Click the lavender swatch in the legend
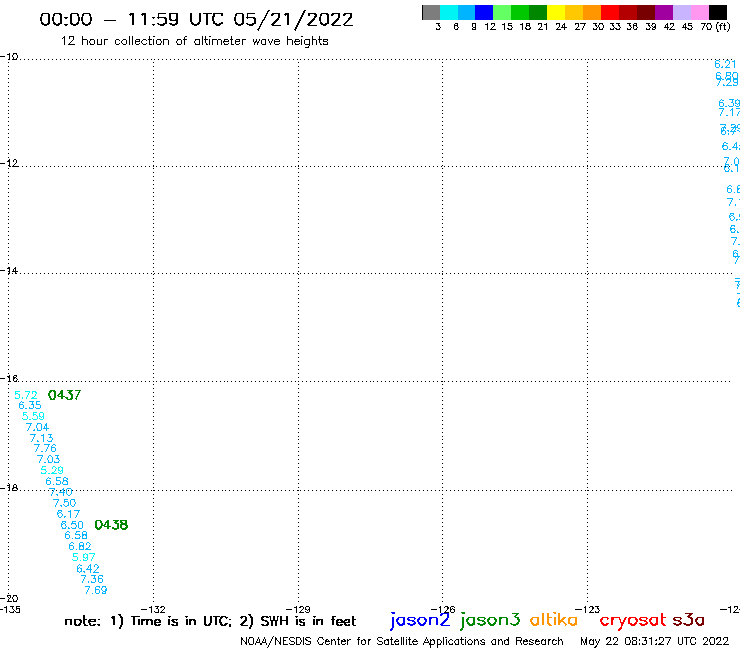This screenshot has height=650, width=740. (681, 12)
